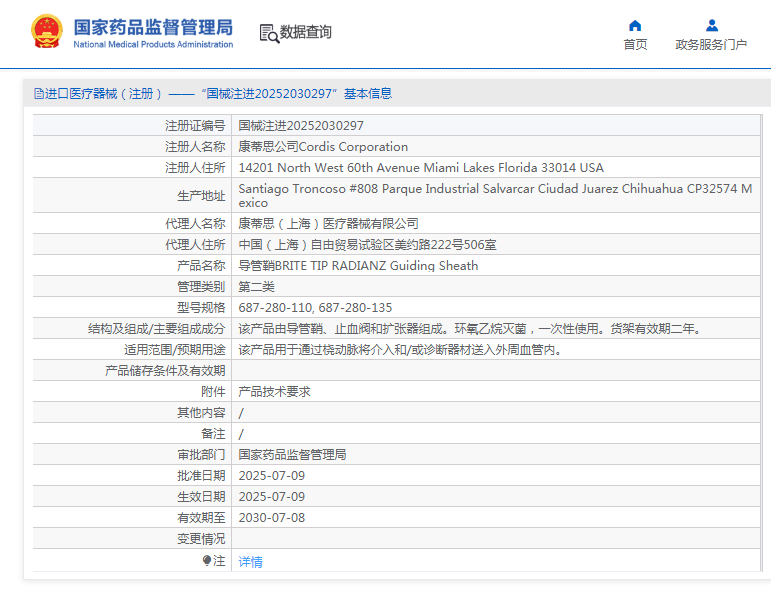Click the 变更情况 label
Screen dimensions: 771x590
(201, 539)
